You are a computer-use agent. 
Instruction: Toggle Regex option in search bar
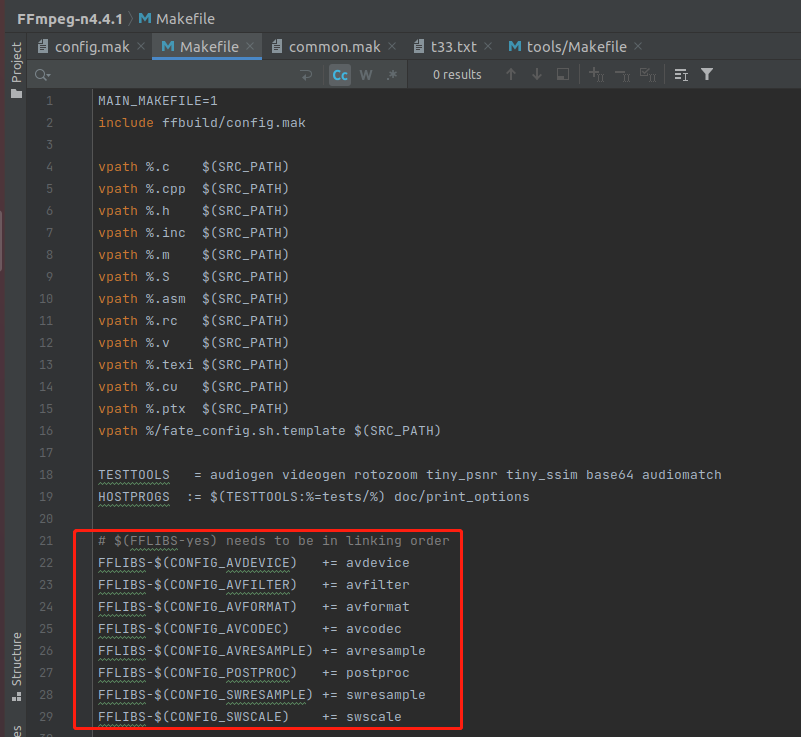click(x=392, y=75)
